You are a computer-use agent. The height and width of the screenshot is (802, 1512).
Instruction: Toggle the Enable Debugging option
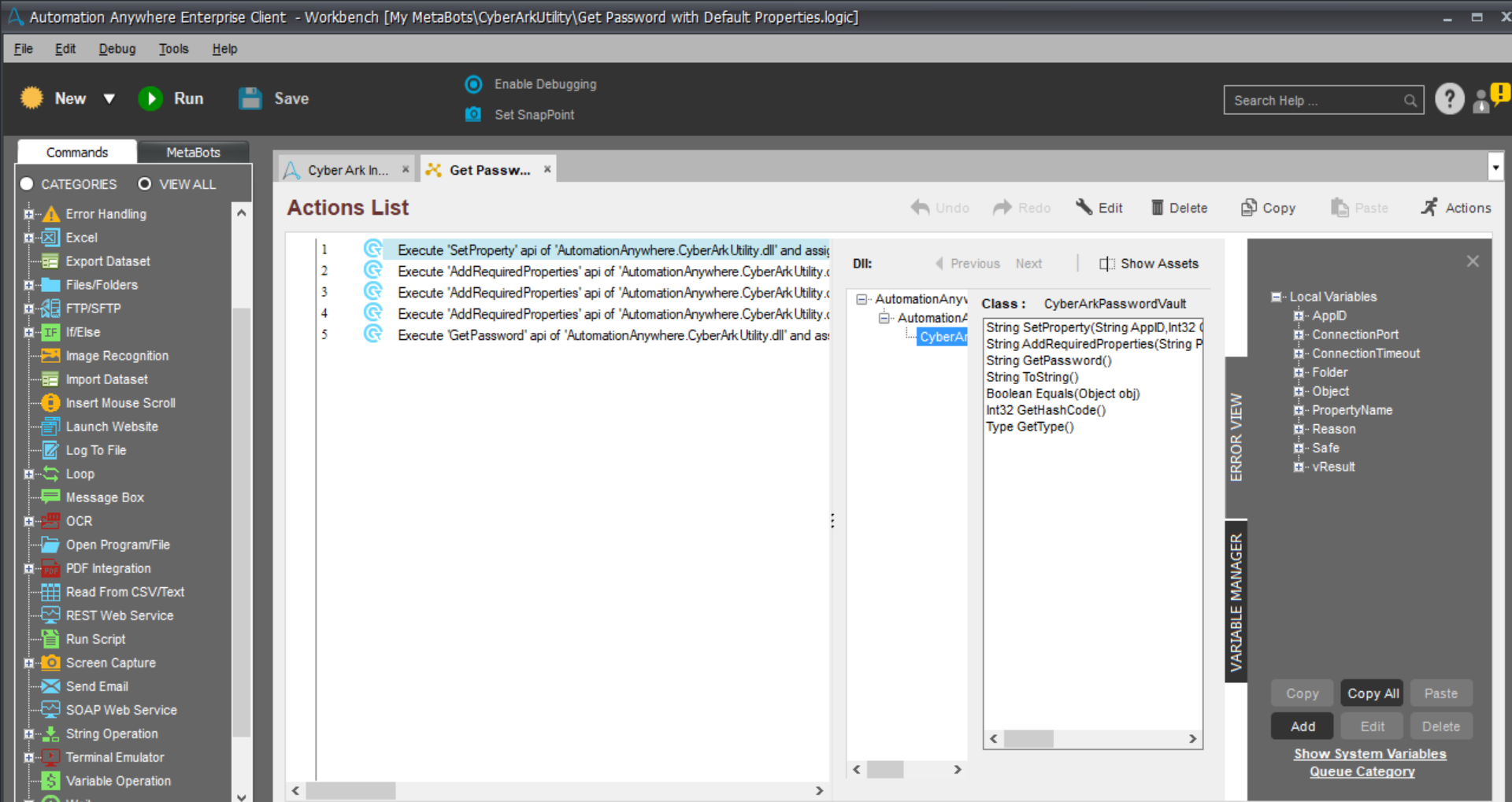pos(473,84)
